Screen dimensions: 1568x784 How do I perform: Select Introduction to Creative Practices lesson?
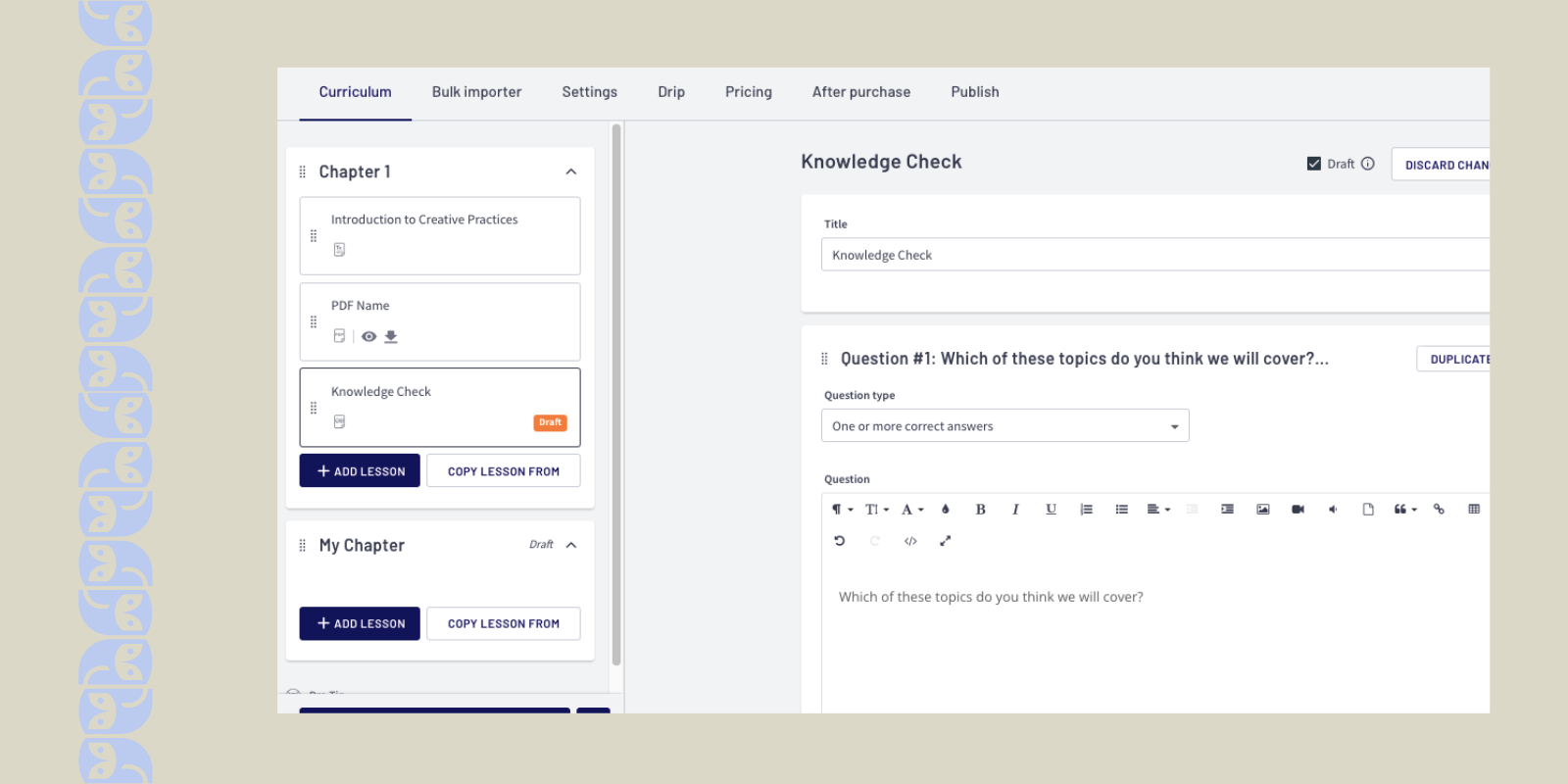pyautogui.click(x=440, y=236)
